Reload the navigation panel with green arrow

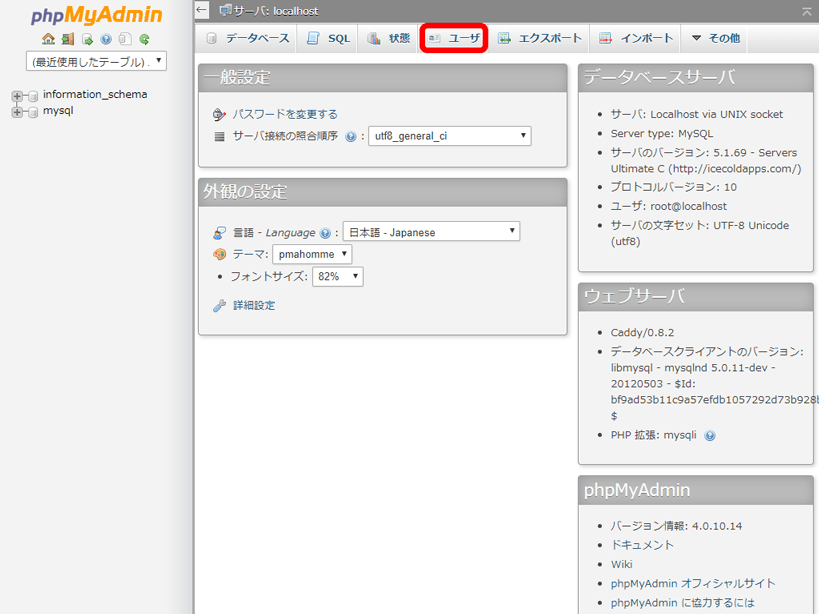point(144,39)
